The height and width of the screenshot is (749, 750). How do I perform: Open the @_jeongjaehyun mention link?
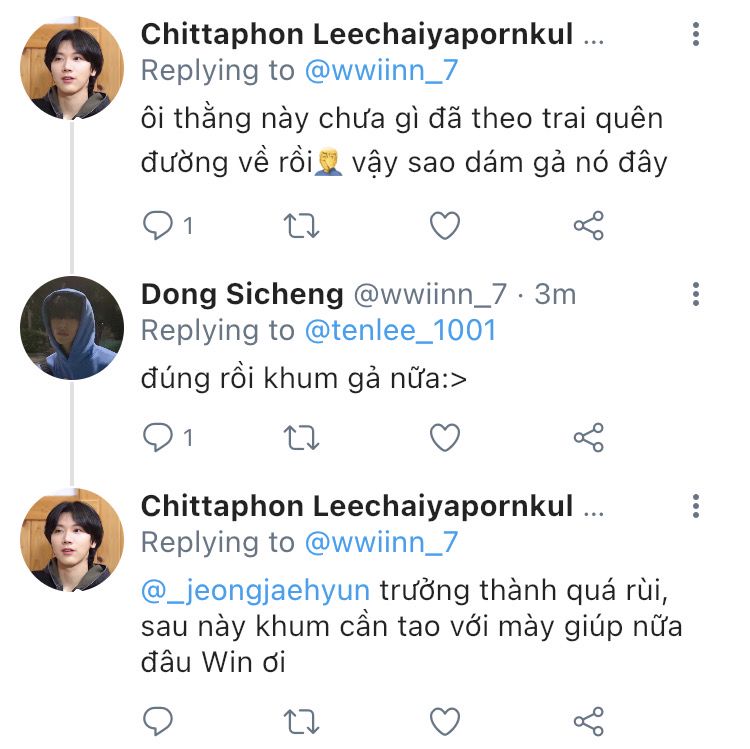coord(255,591)
